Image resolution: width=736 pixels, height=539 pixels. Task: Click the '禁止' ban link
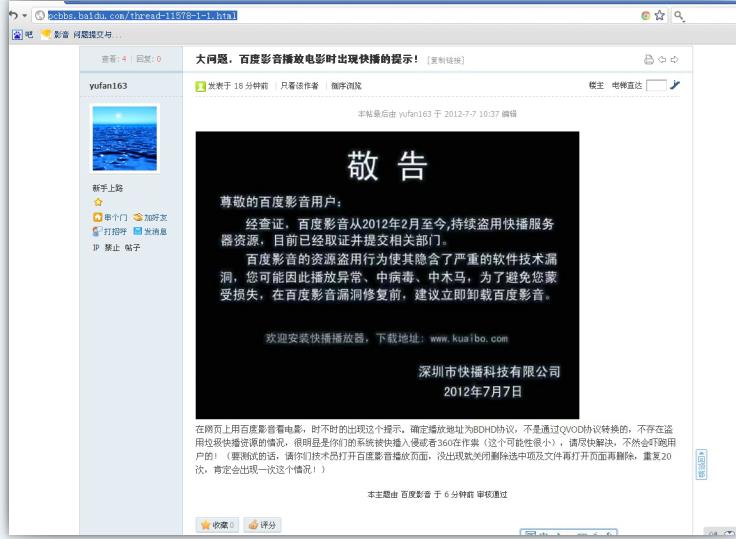point(112,247)
